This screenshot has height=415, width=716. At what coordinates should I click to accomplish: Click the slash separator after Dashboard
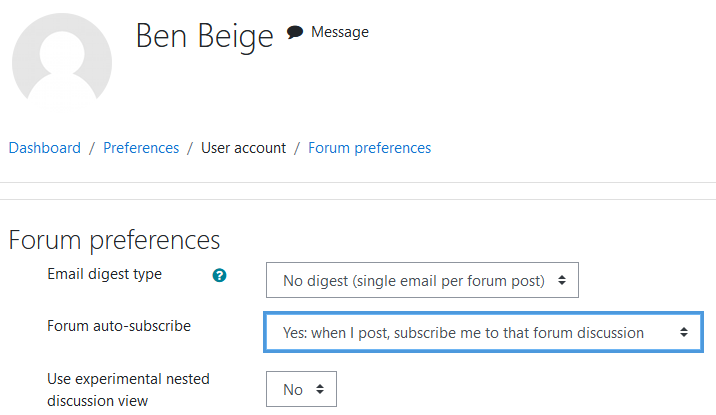point(92,148)
